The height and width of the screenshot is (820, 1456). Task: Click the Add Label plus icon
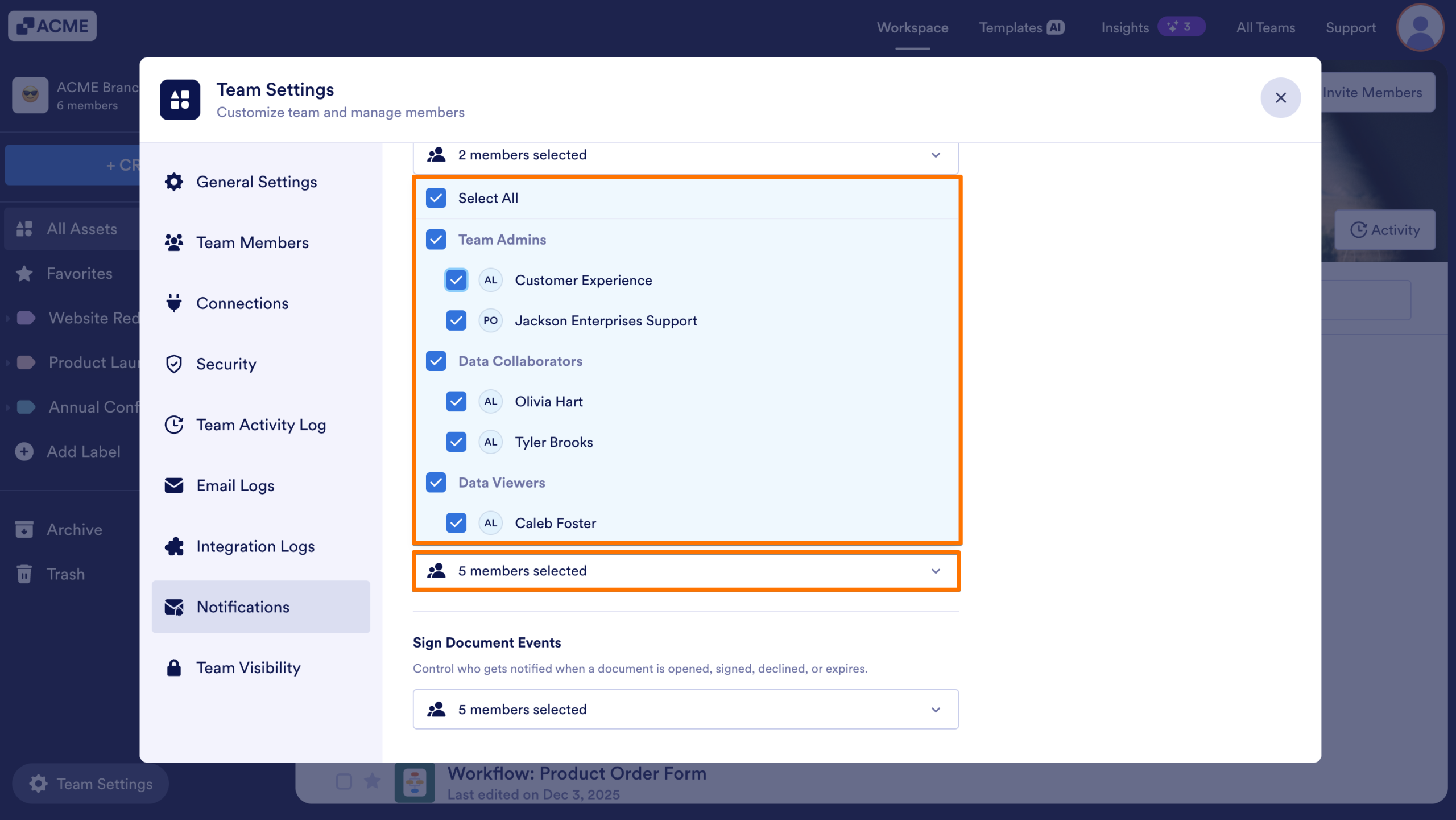pyautogui.click(x=24, y=452)
